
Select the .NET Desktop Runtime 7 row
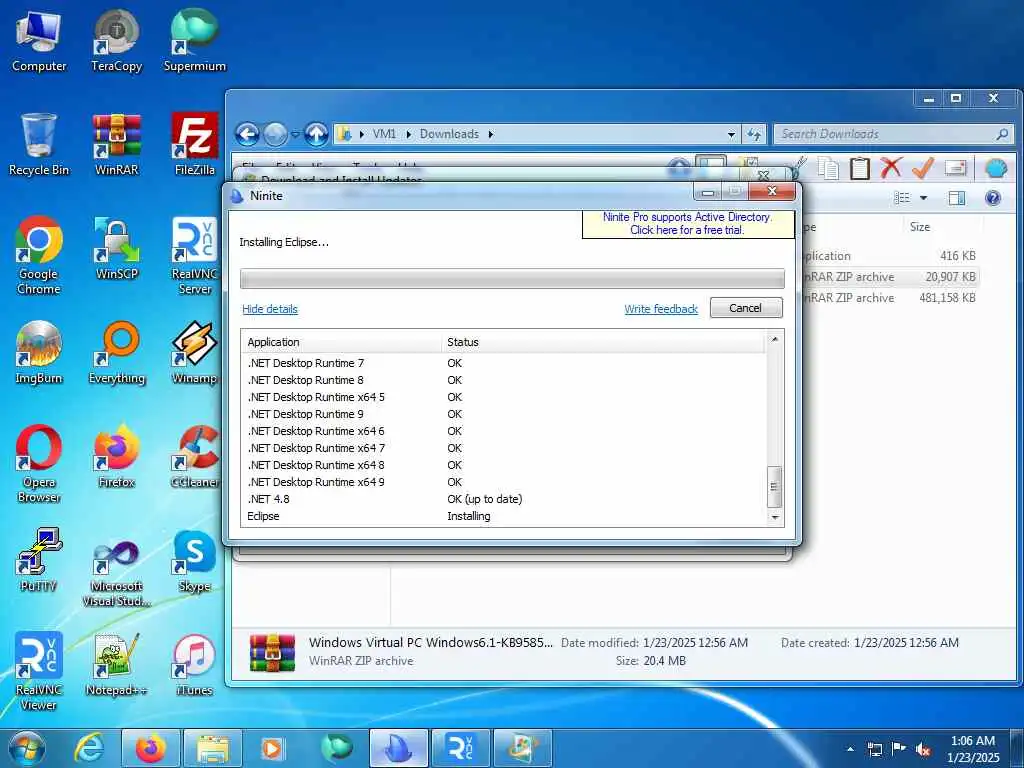coord(503,363)
